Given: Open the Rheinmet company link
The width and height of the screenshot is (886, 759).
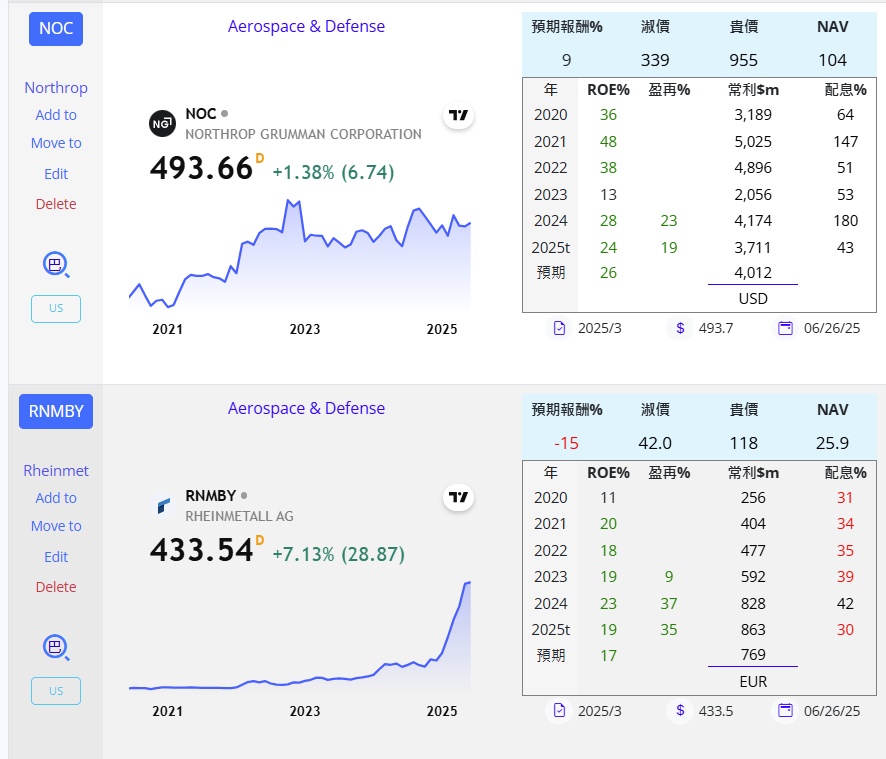Looking at the screenshot, I should pos(56,470).
